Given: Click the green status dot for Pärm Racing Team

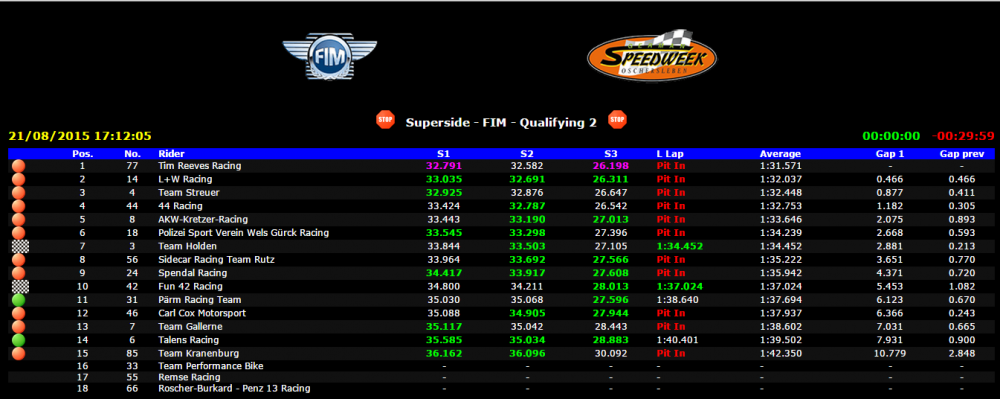Looking at the screenshot, I should click(x=18, y=300).
